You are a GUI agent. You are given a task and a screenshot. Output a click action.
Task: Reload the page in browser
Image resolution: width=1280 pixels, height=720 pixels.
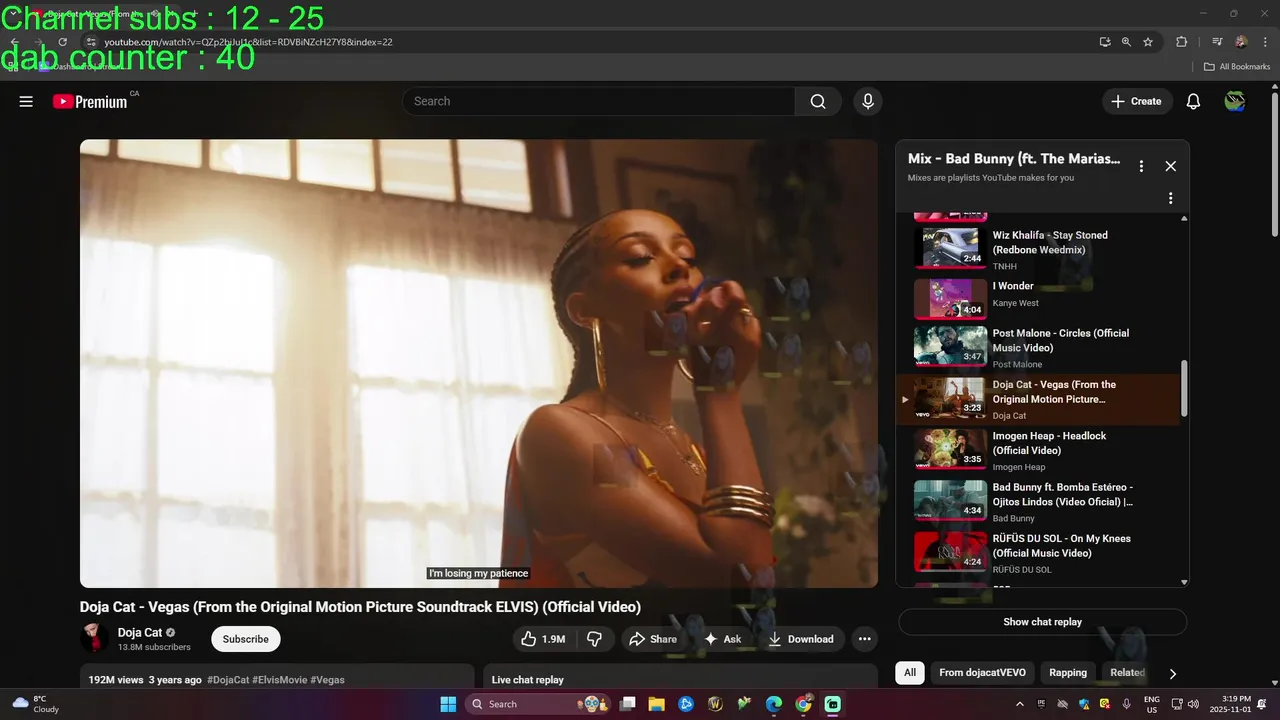pyautogui.click(x=62, y=42)
